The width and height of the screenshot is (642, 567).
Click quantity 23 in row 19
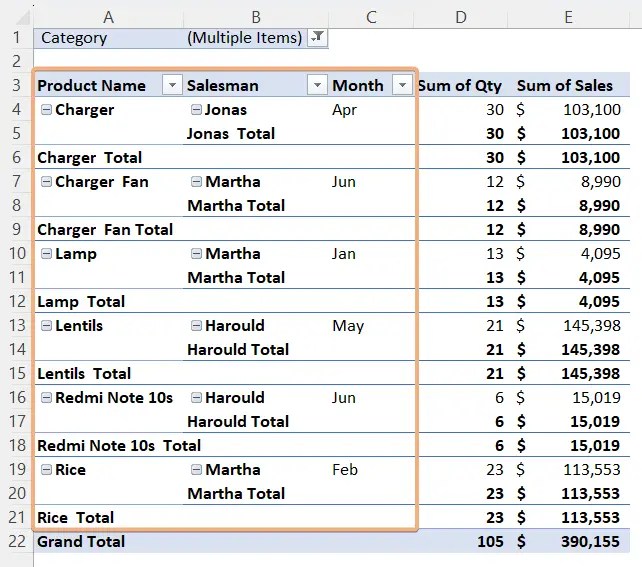coord(495,470)
